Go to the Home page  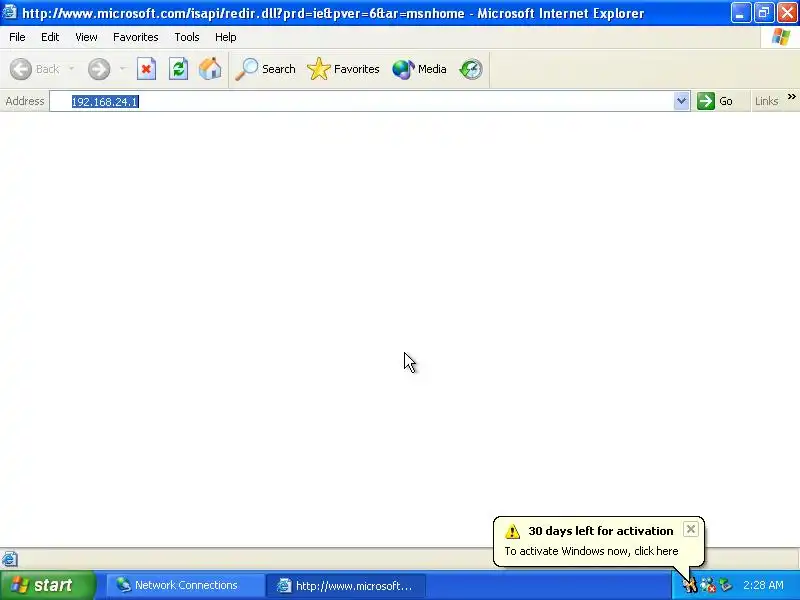coord(210,69)
